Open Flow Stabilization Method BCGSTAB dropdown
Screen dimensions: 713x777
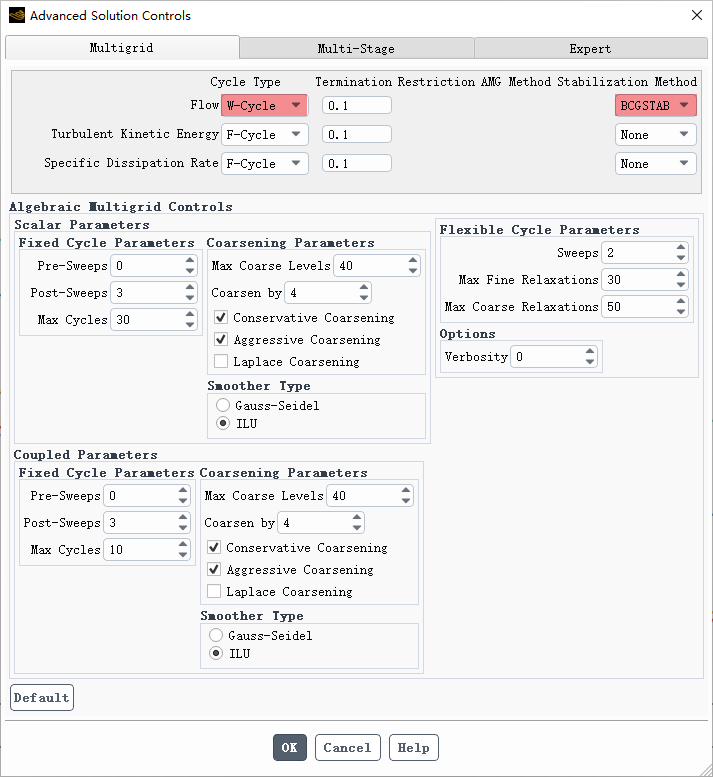click(x=655, y=105)
